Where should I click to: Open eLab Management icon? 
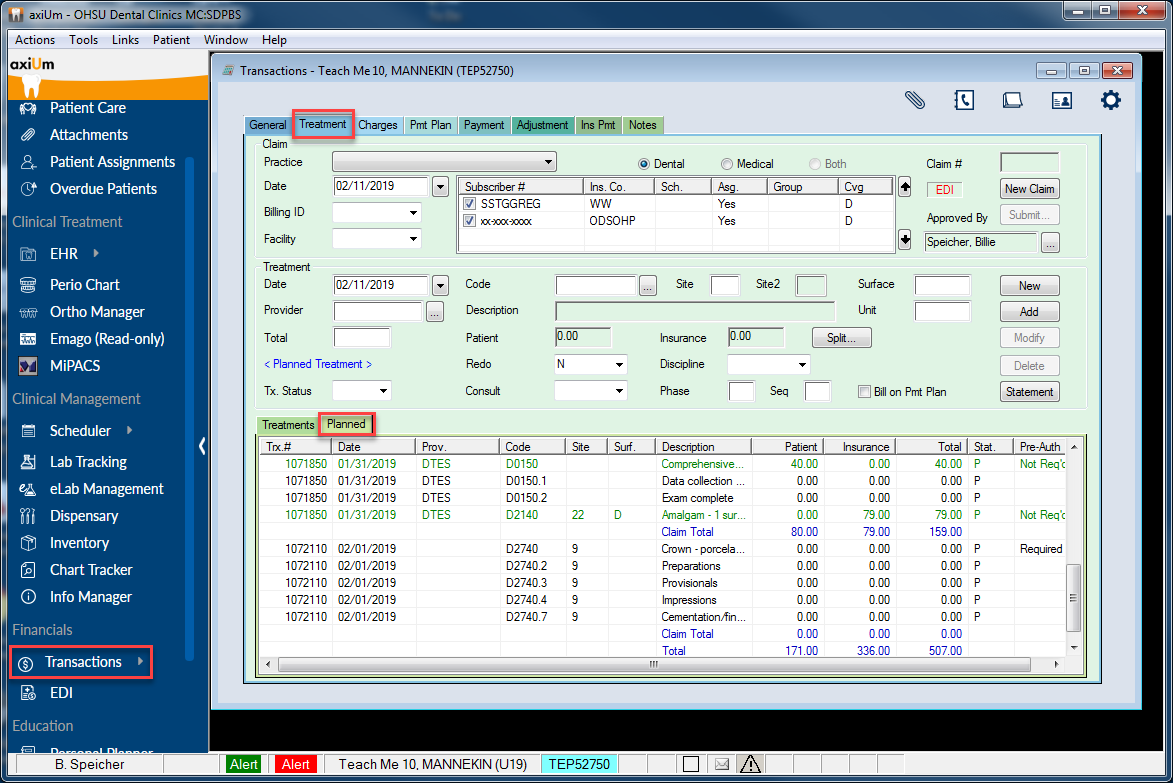(28, 489)
